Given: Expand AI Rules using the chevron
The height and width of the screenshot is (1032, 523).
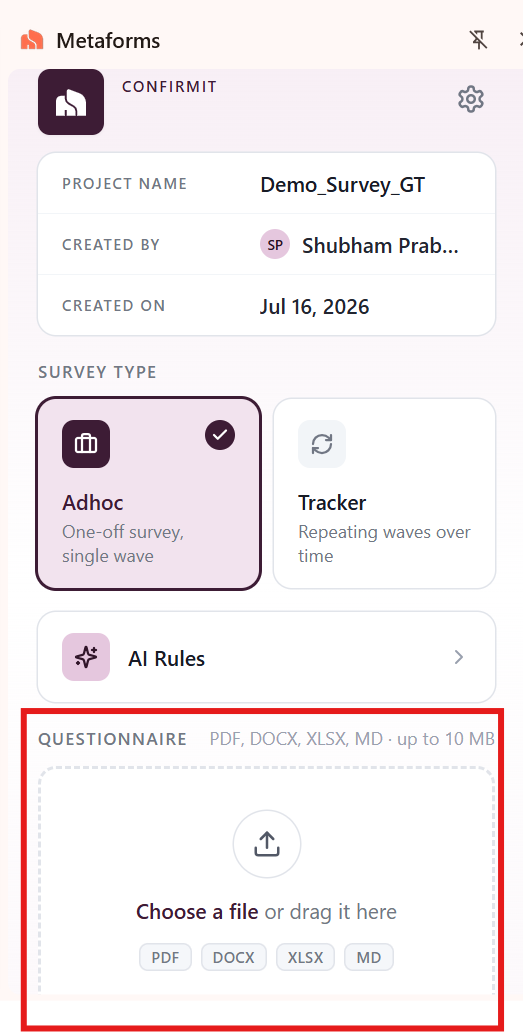Looking at the screenshot, I should point(459,657).
